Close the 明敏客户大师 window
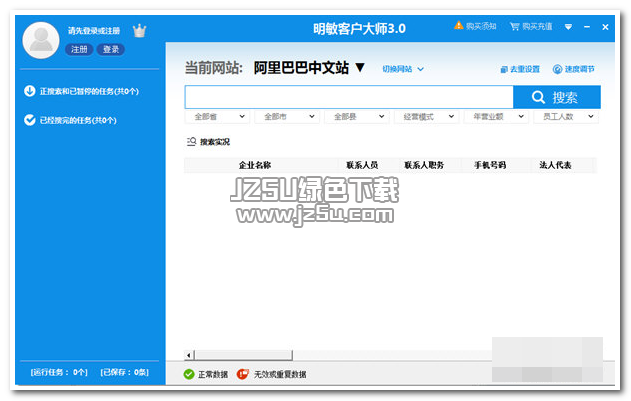The width and height of the screenshot is (631, 401). (605, 27)
